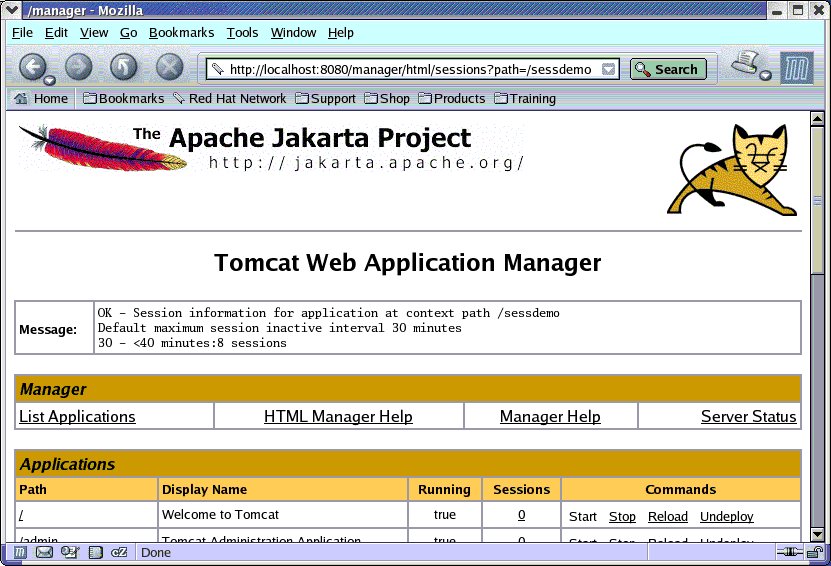831x566 pixels.
Task: Click the "Sessions" column header
Action: tap(521, 490)
